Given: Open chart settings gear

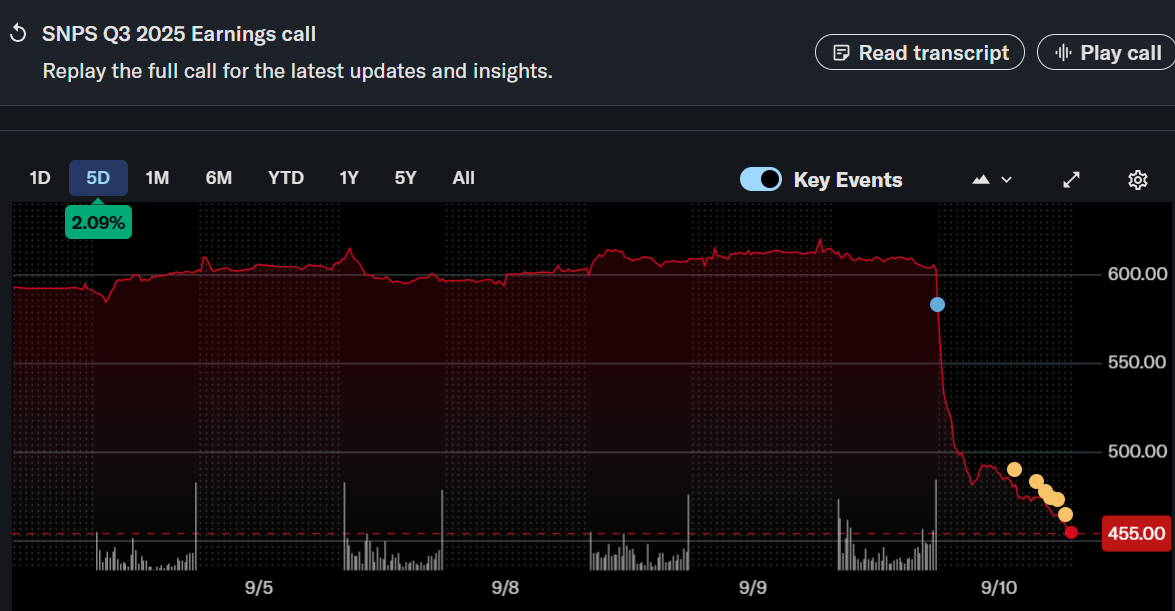Looking at the screenshot, I should pos(1138,180).
